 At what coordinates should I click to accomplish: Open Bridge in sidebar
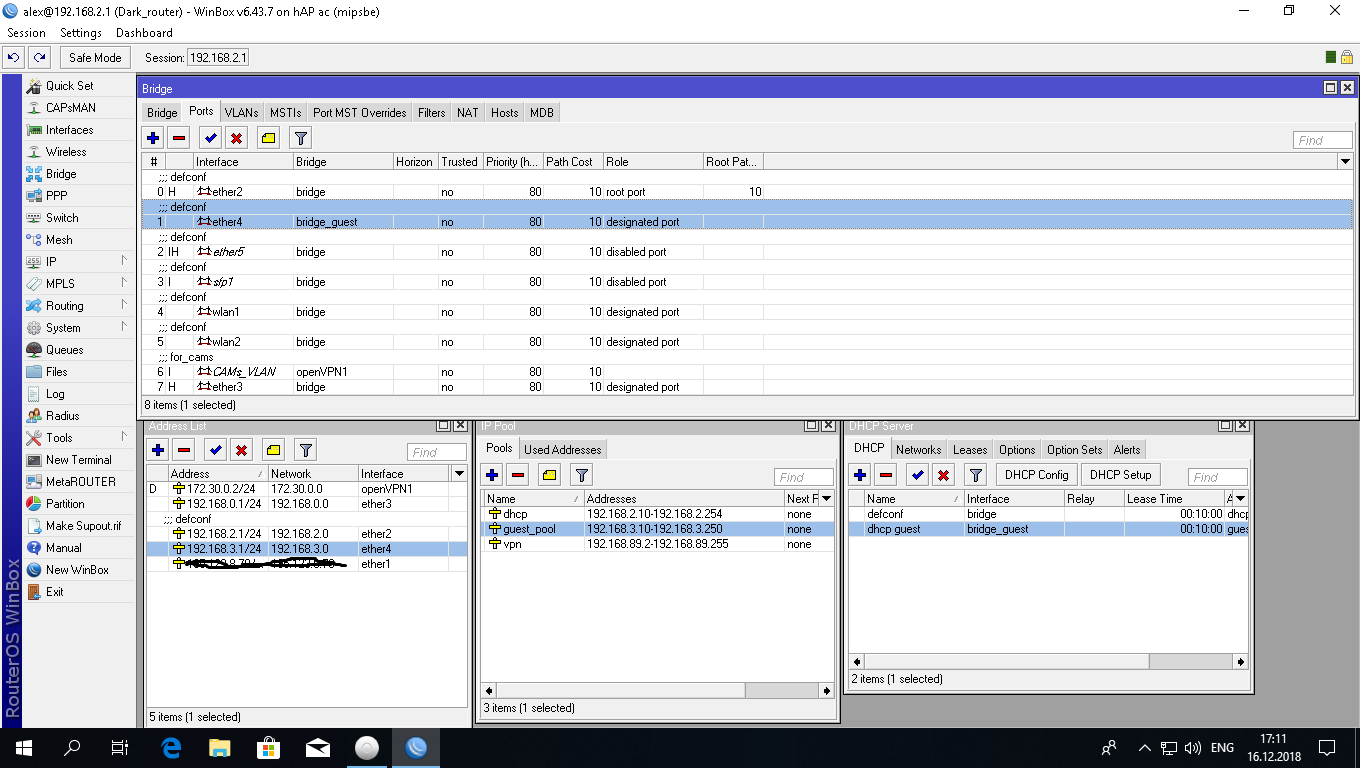pos(61,174)
